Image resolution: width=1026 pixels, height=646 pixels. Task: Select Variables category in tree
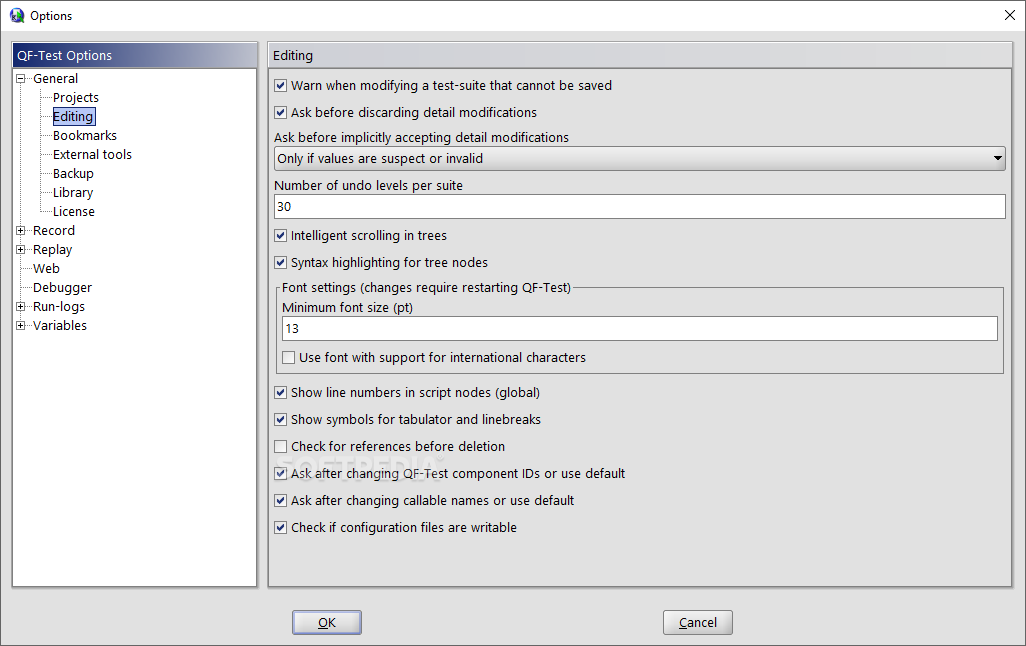click(60, 325)
